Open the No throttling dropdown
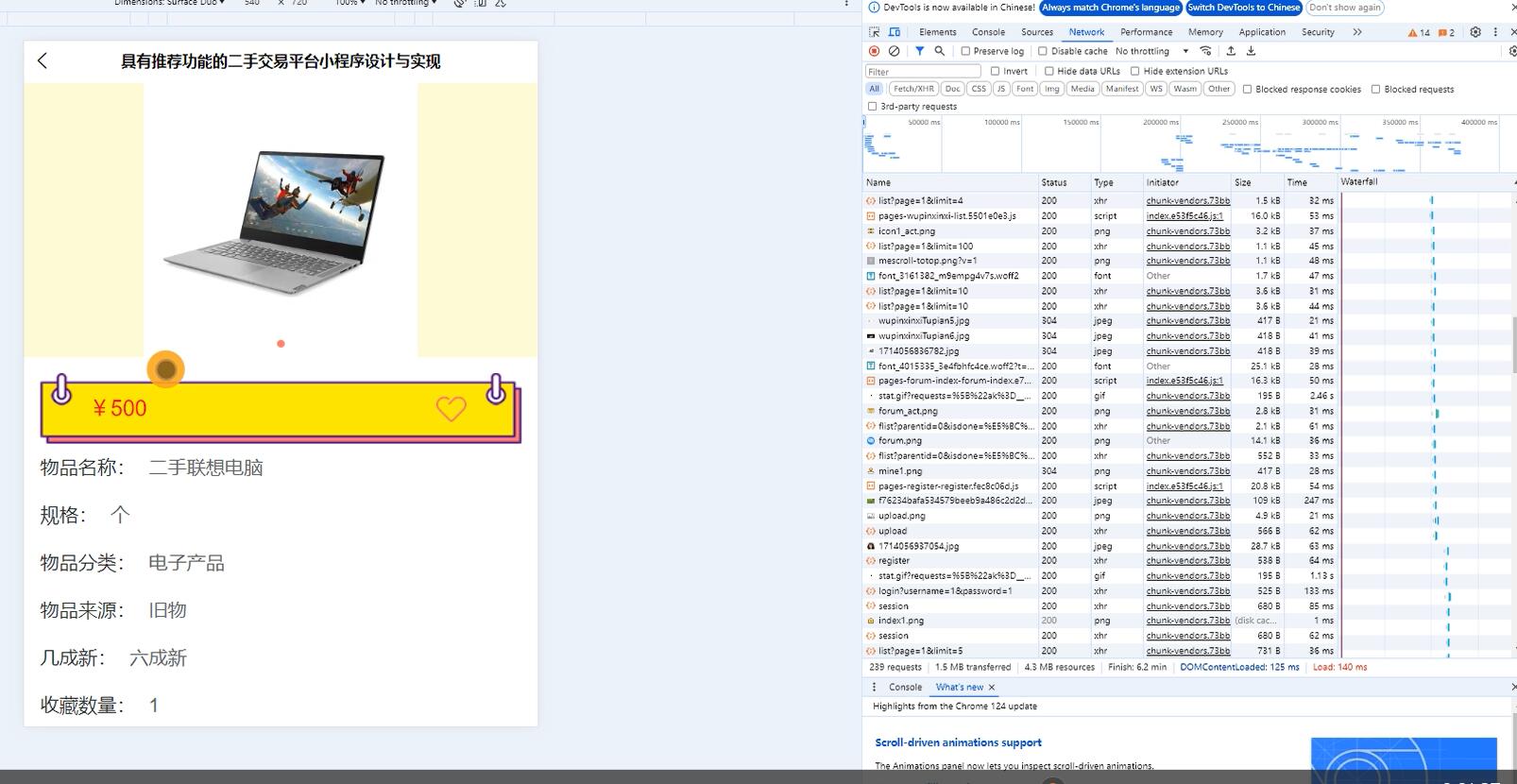 [1151, 51]
